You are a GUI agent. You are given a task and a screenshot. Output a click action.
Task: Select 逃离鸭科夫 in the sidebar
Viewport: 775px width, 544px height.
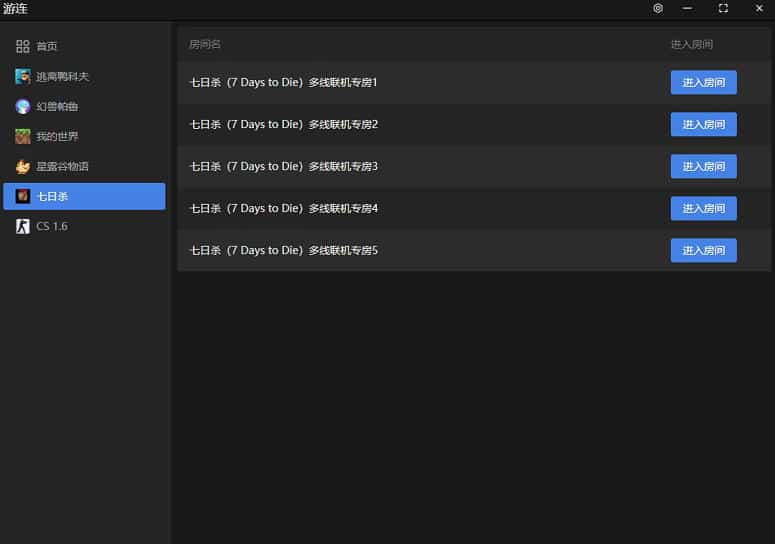[85, 77]
